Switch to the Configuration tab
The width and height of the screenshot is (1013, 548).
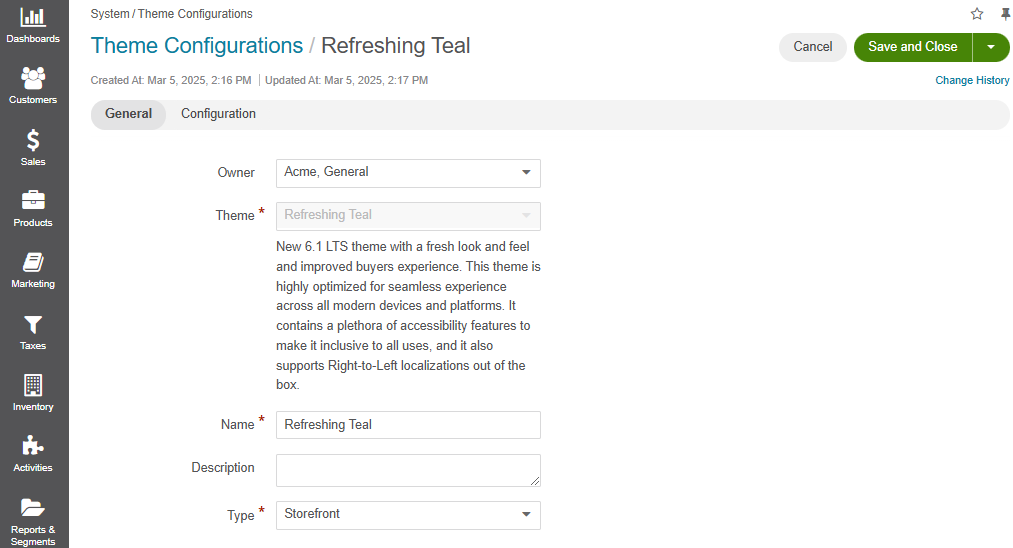coord(218,114)
